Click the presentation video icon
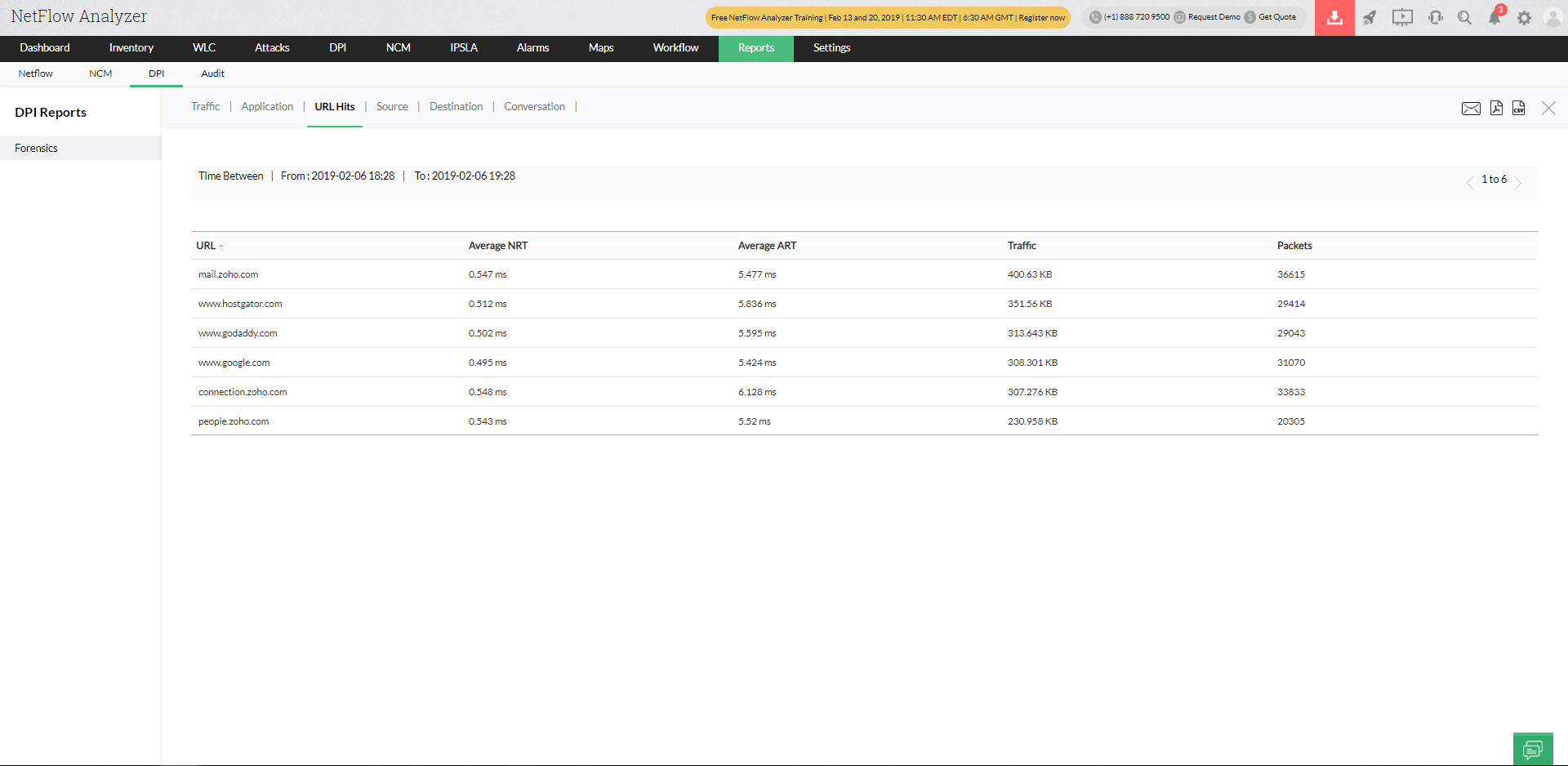This screenshot has height=766, width=1568. (x=1402, y=17)
